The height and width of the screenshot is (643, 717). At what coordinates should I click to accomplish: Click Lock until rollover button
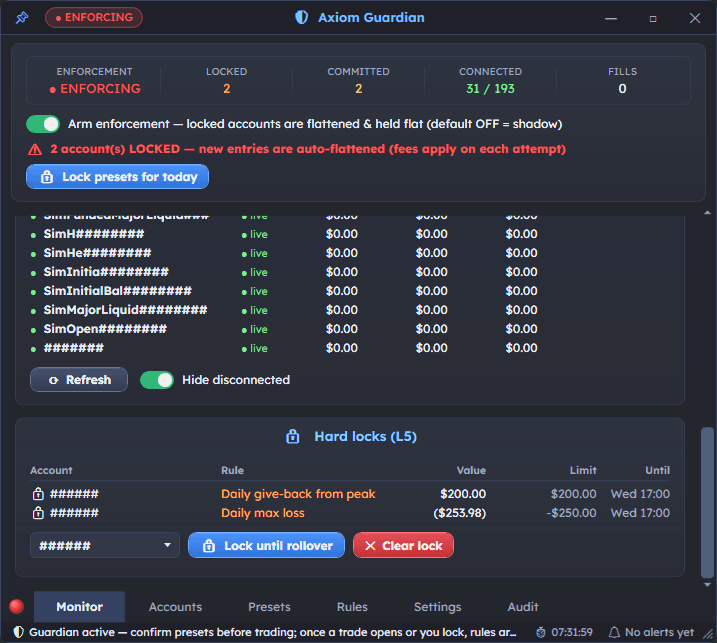tap(266, 545)
